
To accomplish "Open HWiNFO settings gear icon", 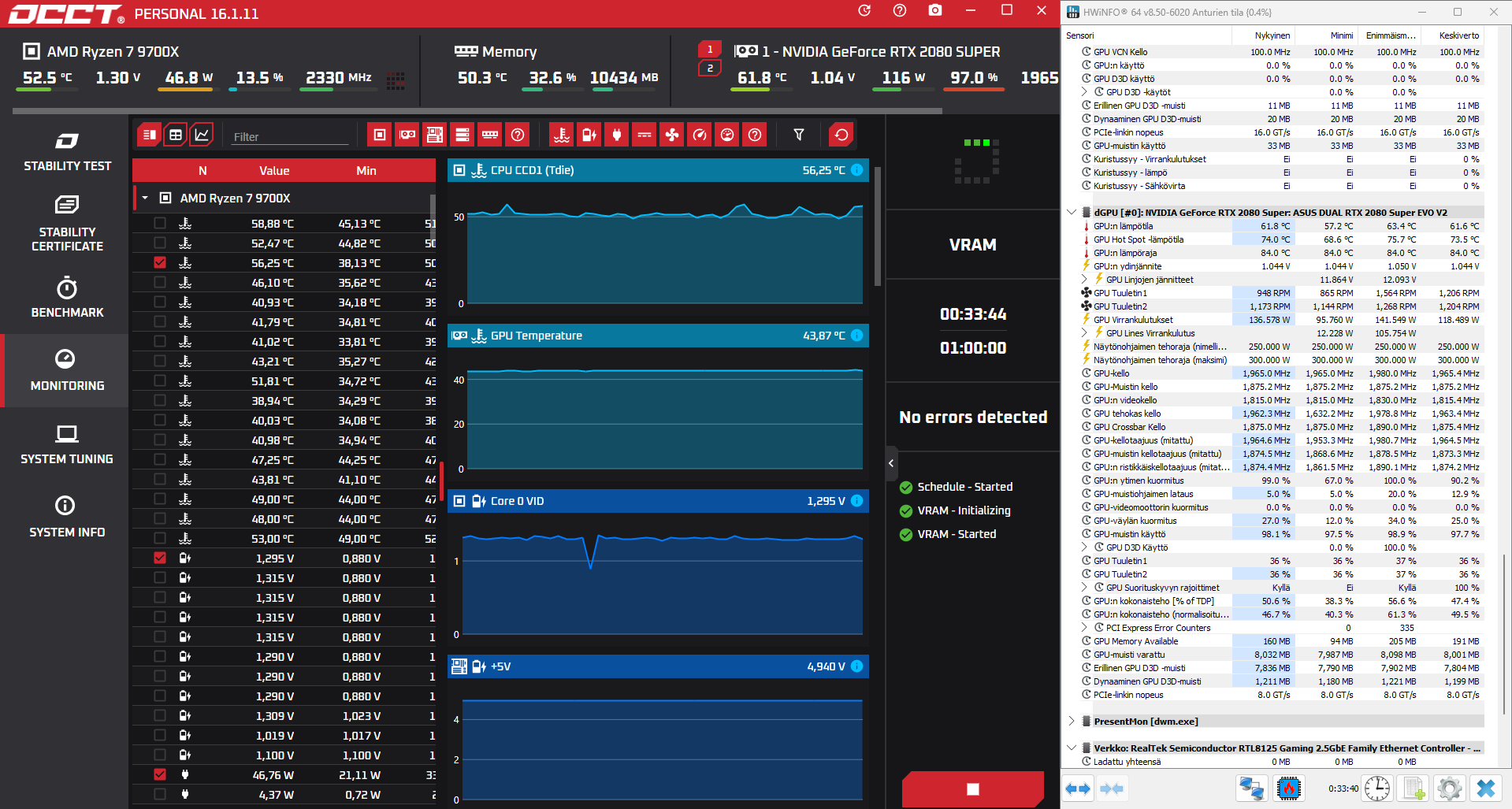I will pyautogui.click(x=1449, y=788).
